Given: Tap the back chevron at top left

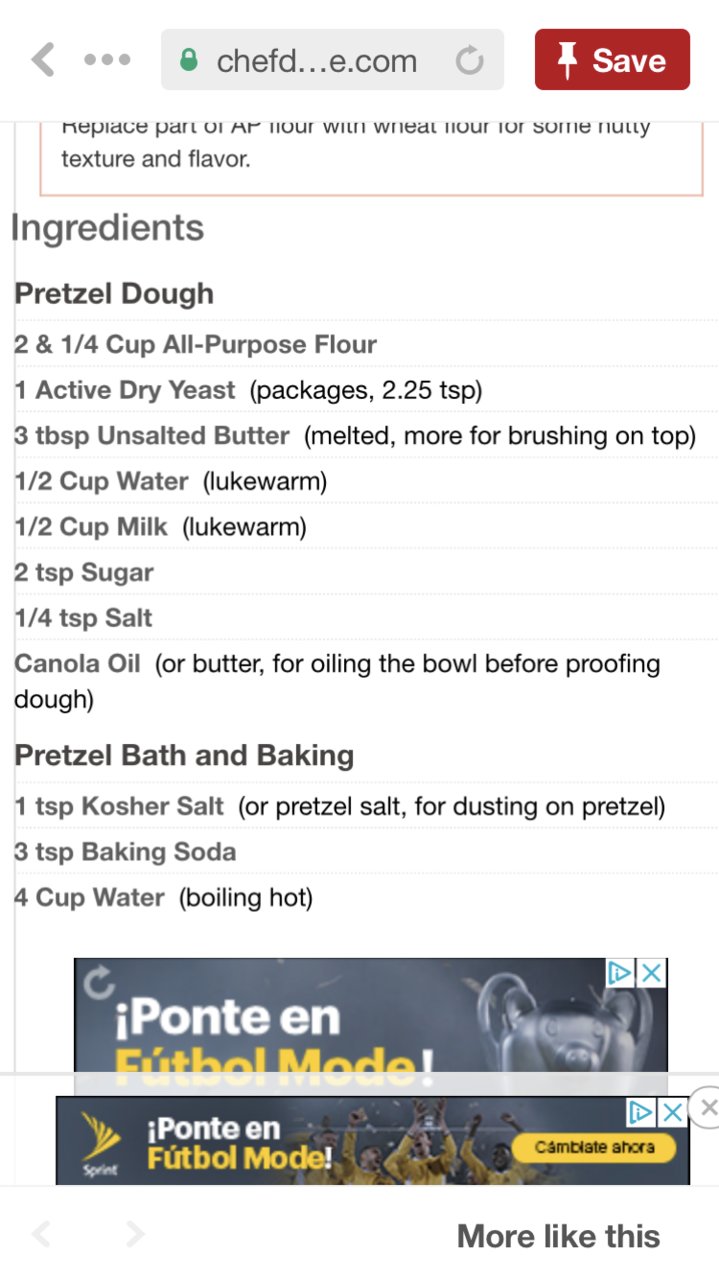Looking at the screenshot, I should [43, 60].
